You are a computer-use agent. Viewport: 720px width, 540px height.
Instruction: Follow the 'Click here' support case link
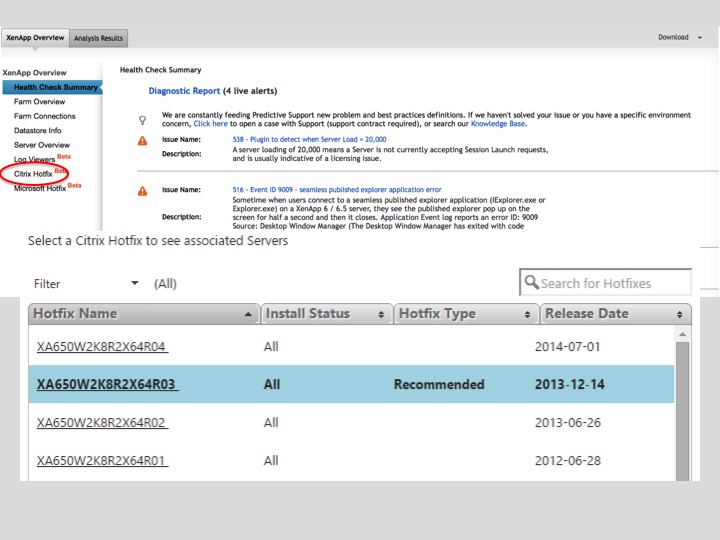[x=210, y=124]
